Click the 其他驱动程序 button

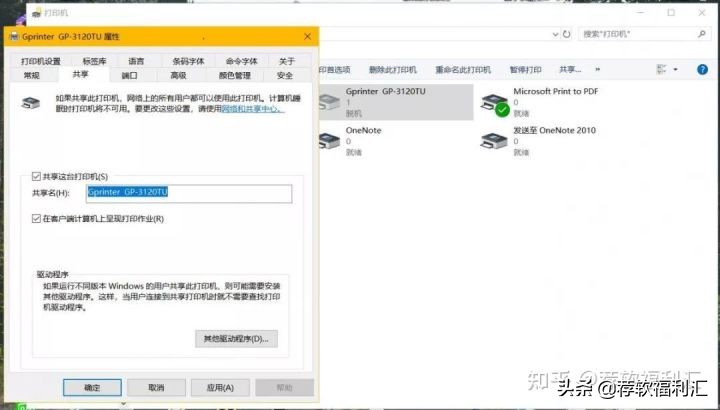click(236, 339)
